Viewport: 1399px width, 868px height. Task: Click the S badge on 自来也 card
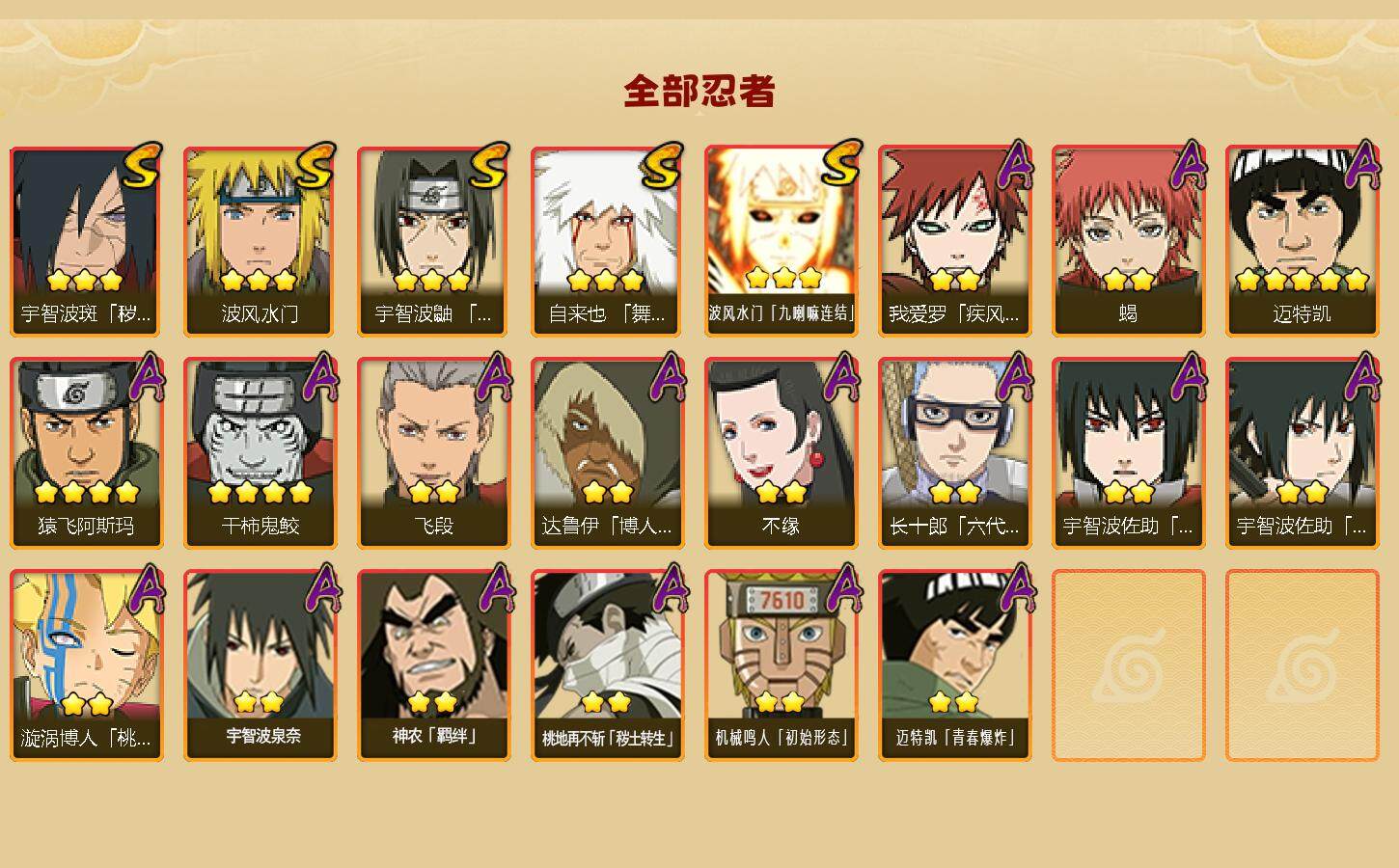(663, 166)
